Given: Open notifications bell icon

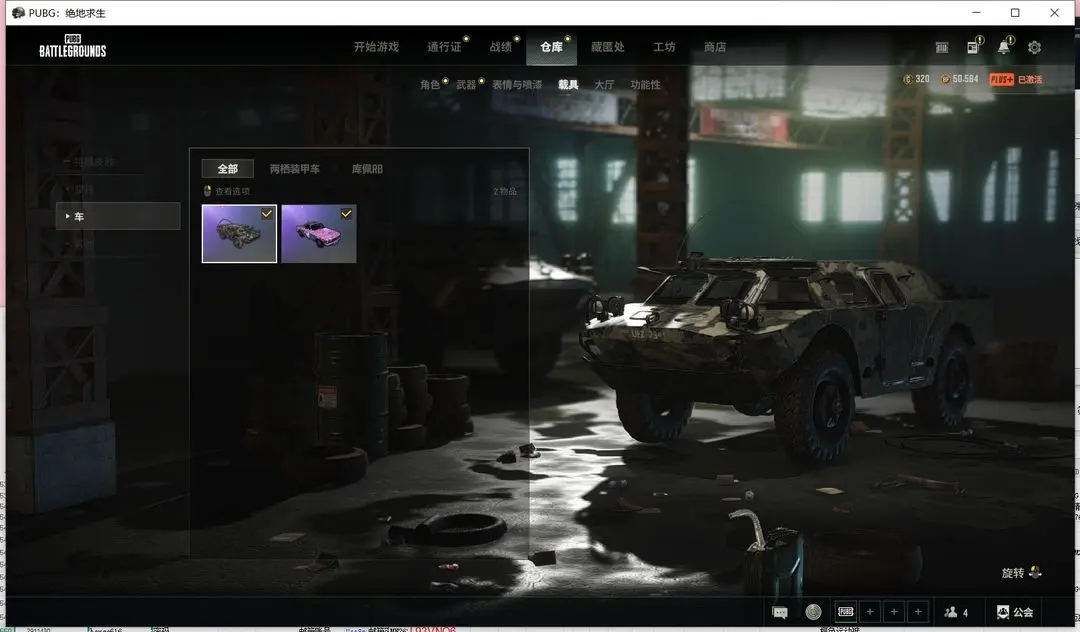Looking at the screenshot, I should 1004,47.
